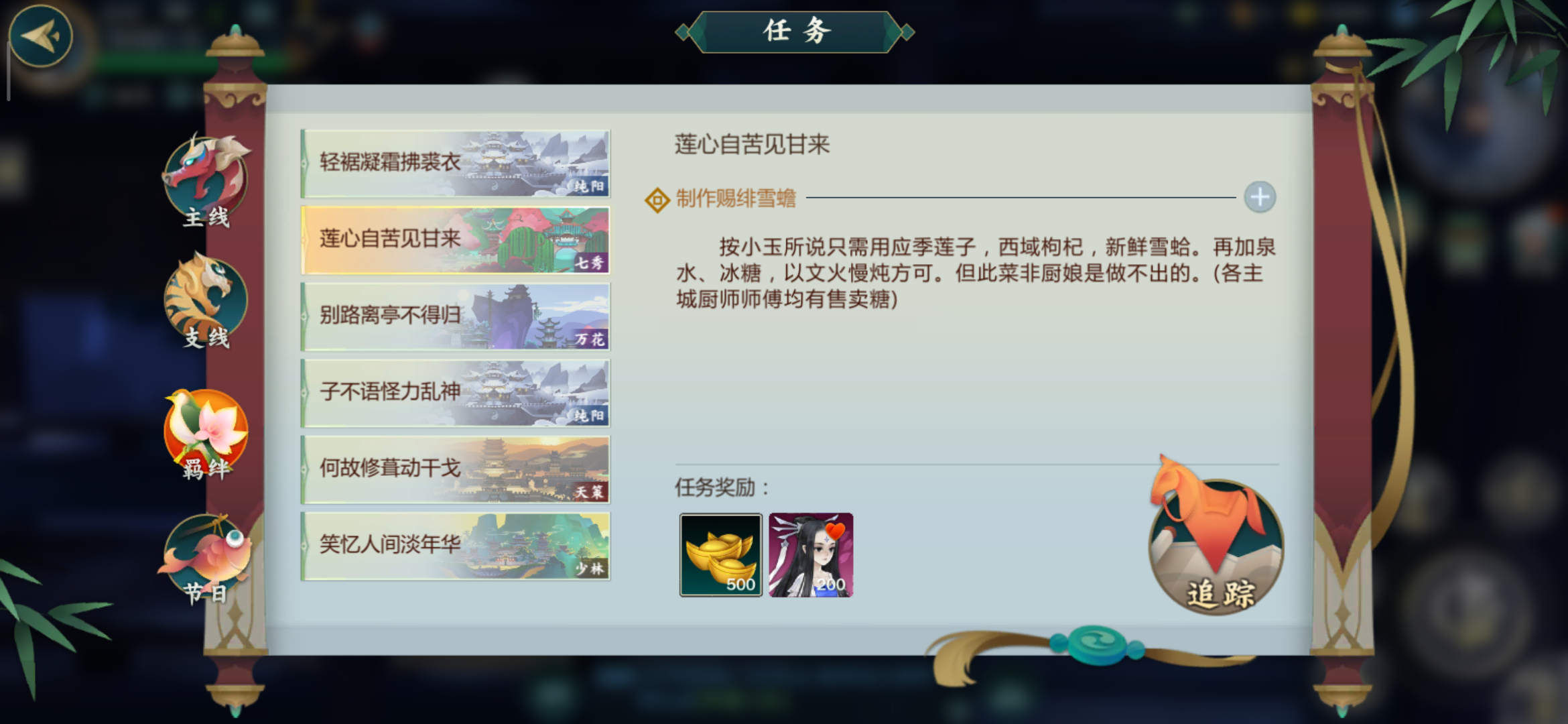The width and height of the screenshot is (1568, 724).
Task: Click the diamond marker beside the objective
Action: [x=657, y=200]
